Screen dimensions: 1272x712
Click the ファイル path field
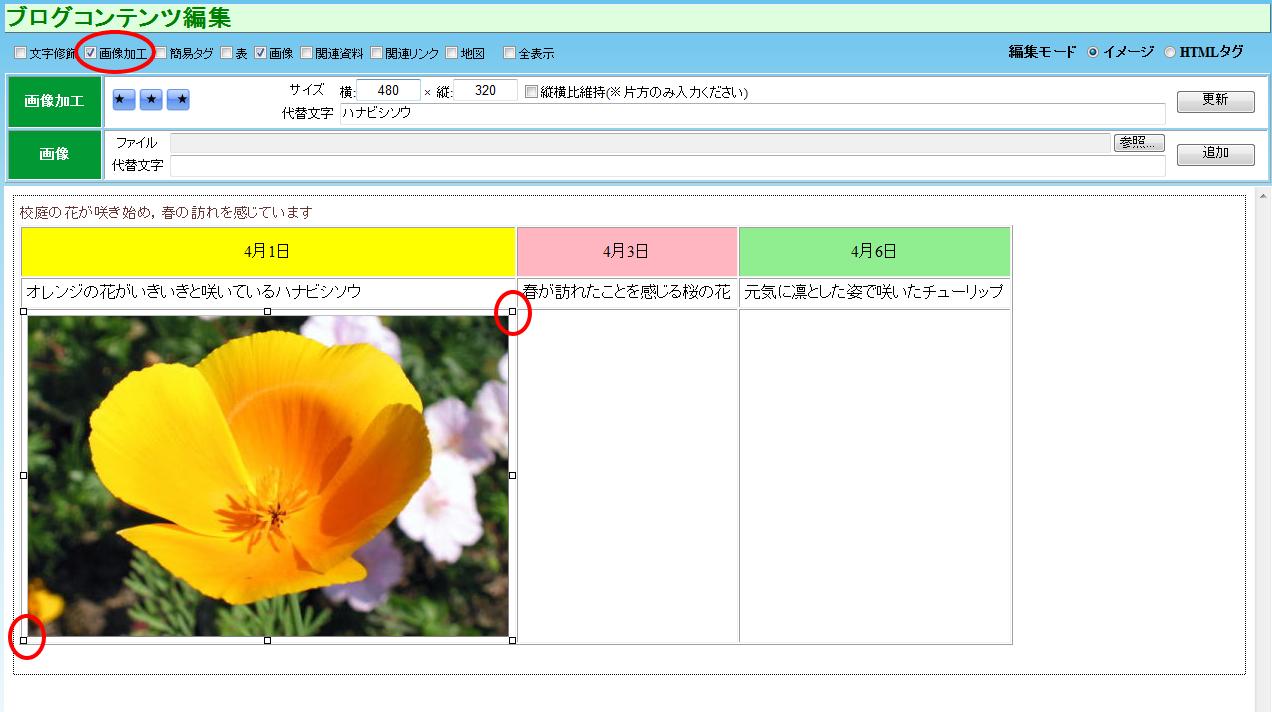click(x=640, y=143)
